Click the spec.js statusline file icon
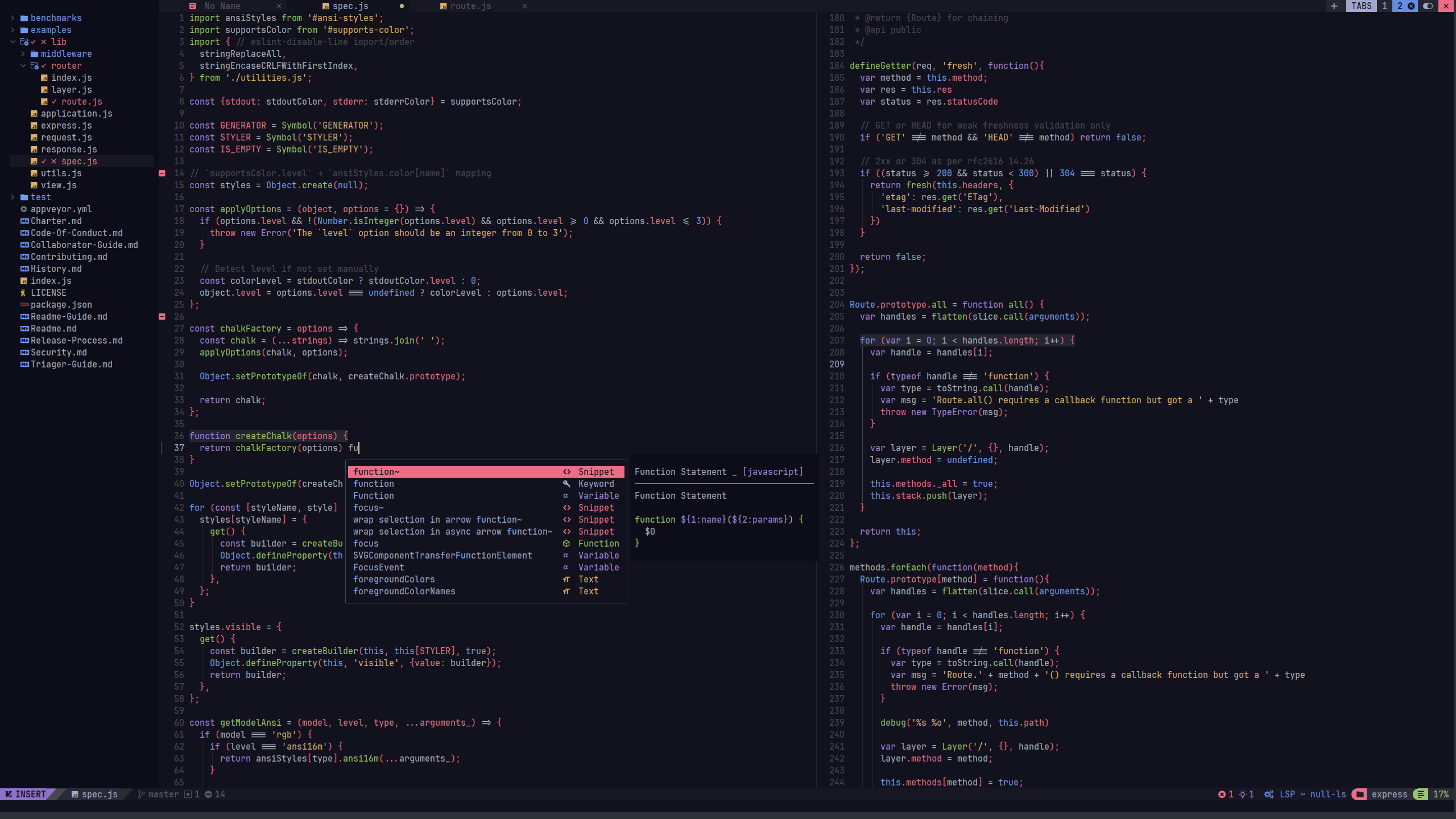This screenshot has height=819, width=1456. (75, 795)
